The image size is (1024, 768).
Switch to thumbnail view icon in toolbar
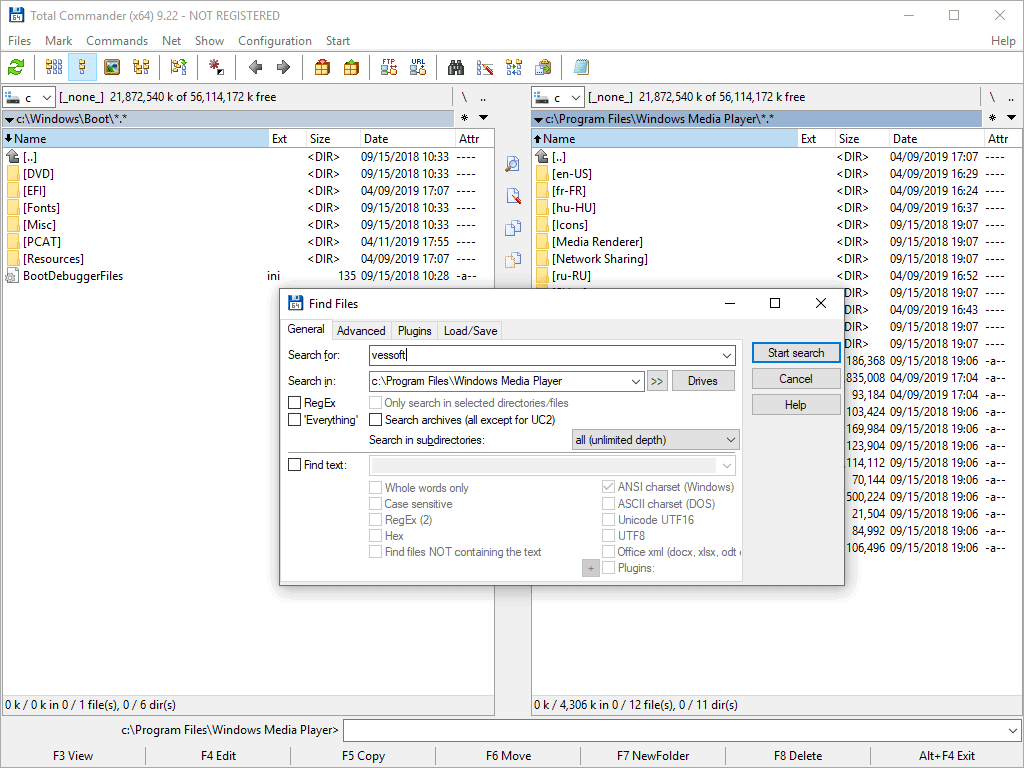coord(112,67)
